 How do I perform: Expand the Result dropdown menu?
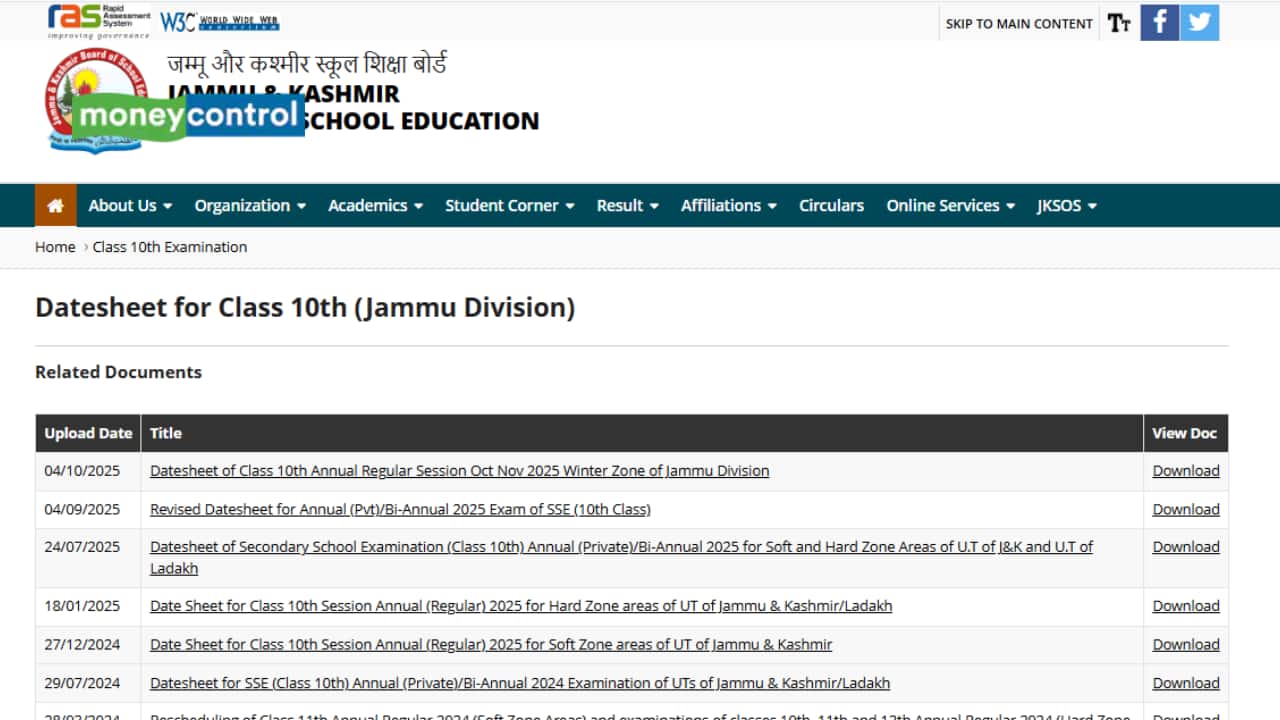click(626, 205)
